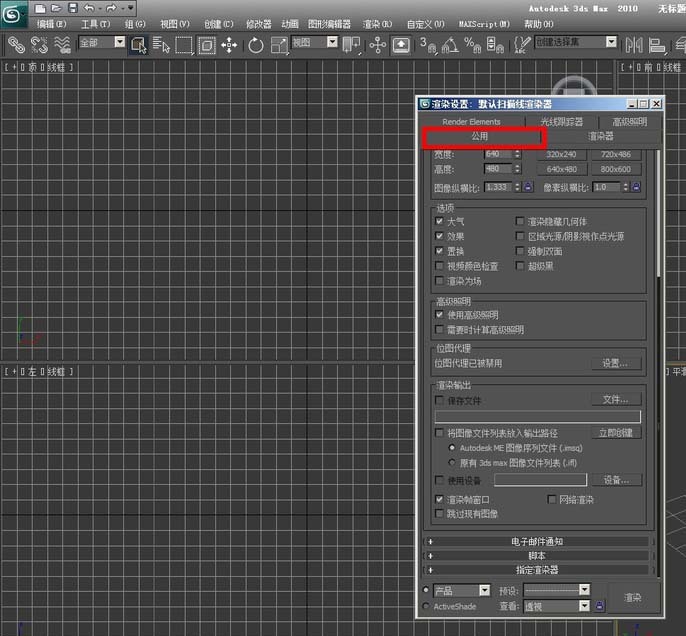Select the ActiveShade radio button
Viewport: 686px width, 636px height.
(x=426, y=606)
